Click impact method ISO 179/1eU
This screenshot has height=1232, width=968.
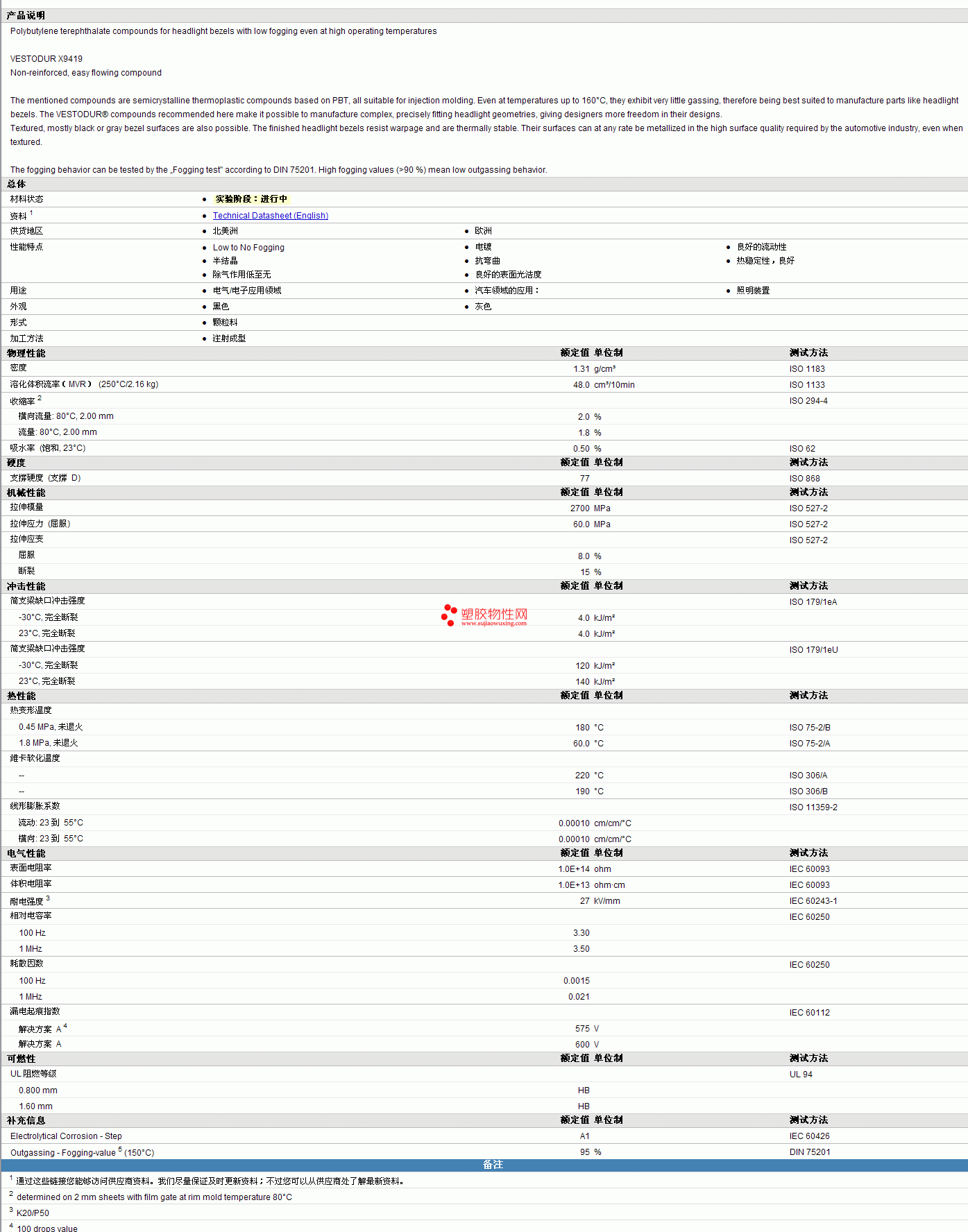point(813,650)
